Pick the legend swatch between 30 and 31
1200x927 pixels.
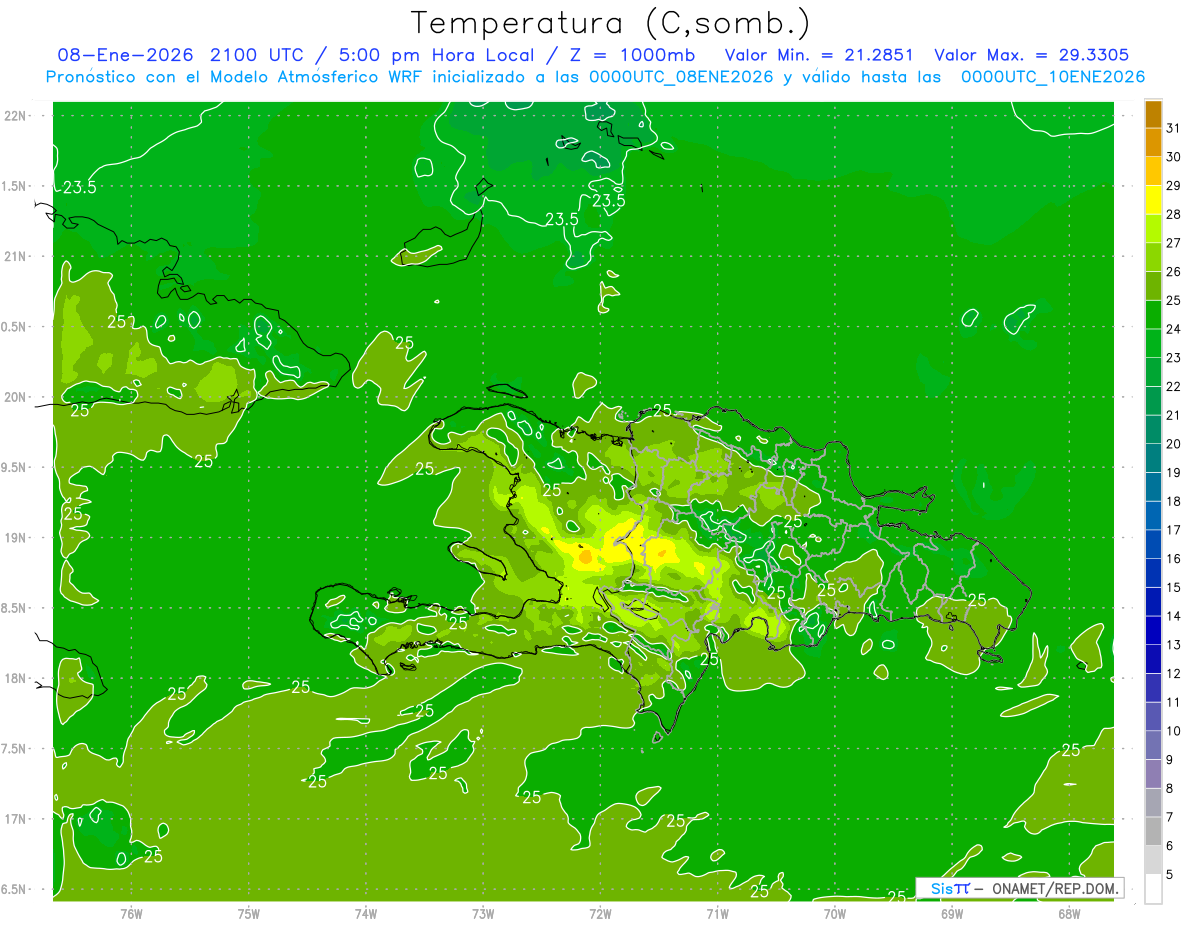1153,143
